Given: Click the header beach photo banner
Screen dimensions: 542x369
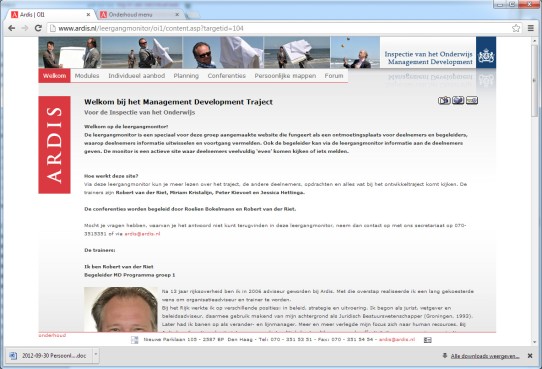Looking at the screenshot, I should pyautogui.click(x=209, y=53).
